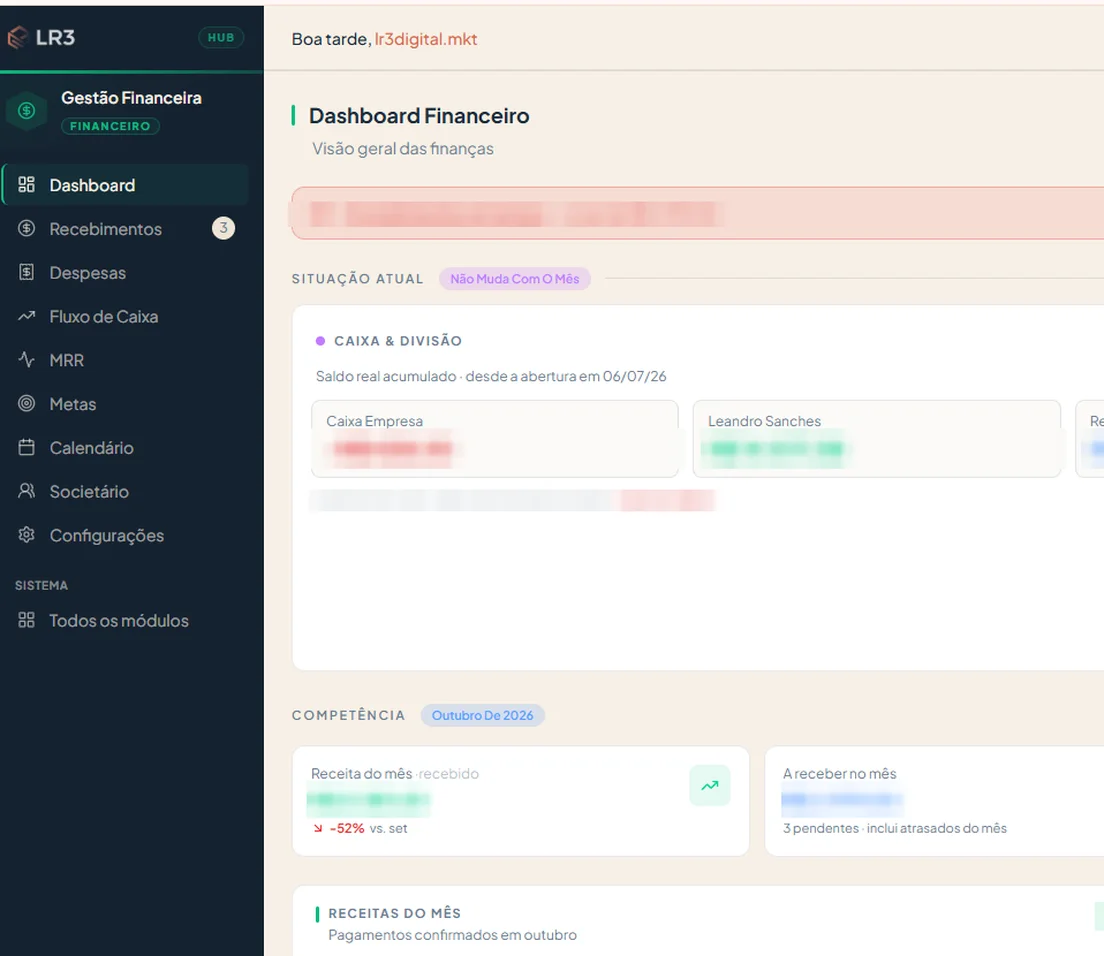Click the Metas target icon
The image size is (1104, 956).
coord(27,403)
